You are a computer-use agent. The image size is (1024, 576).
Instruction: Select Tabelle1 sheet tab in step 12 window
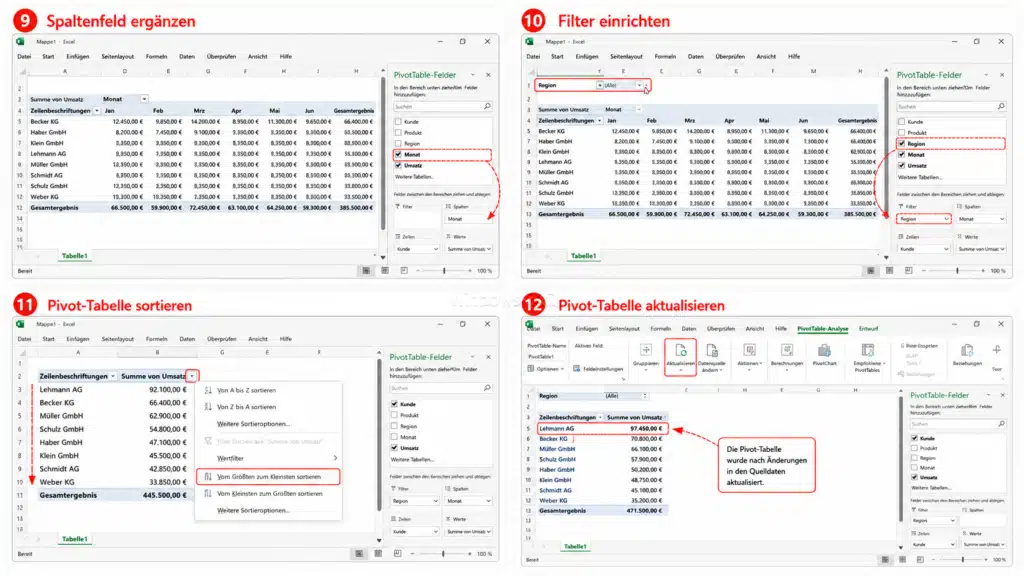(x=575, y=546)
